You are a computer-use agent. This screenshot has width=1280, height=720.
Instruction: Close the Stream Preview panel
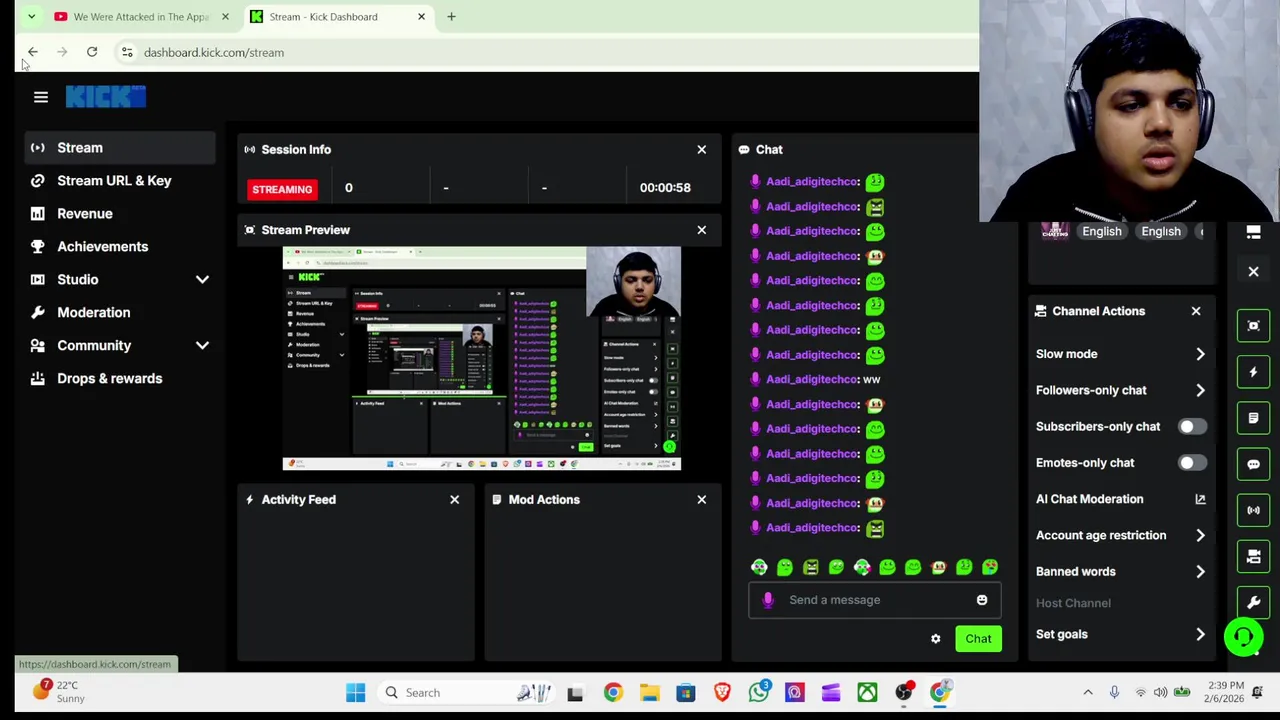[x=701, y=230]
